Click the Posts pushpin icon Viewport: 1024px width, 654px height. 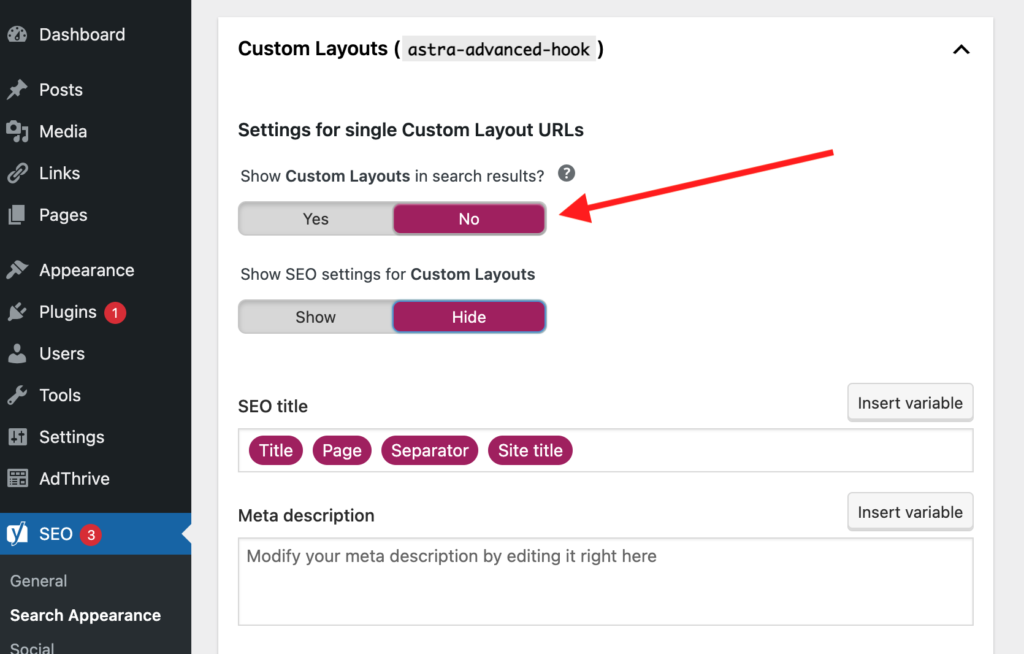tap(18, 90)
